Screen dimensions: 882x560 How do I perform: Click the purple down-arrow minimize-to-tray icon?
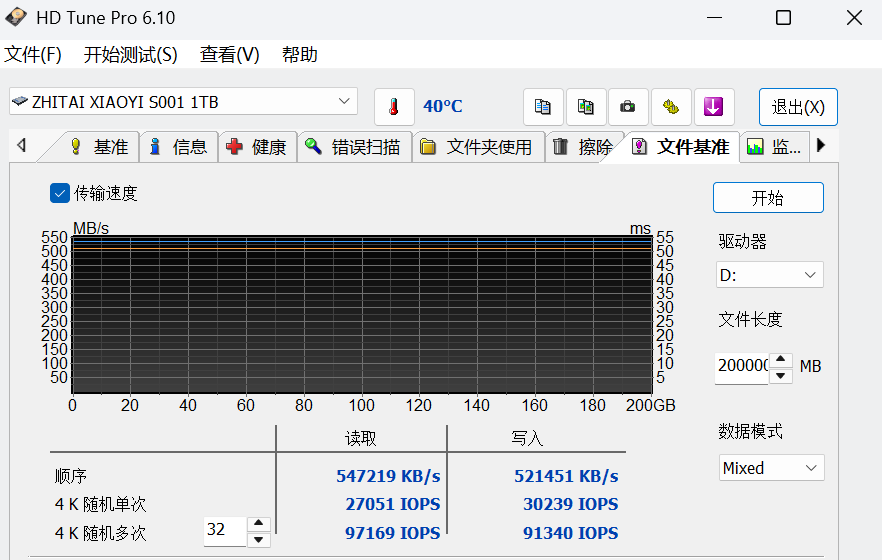click(x=714, y=107)
